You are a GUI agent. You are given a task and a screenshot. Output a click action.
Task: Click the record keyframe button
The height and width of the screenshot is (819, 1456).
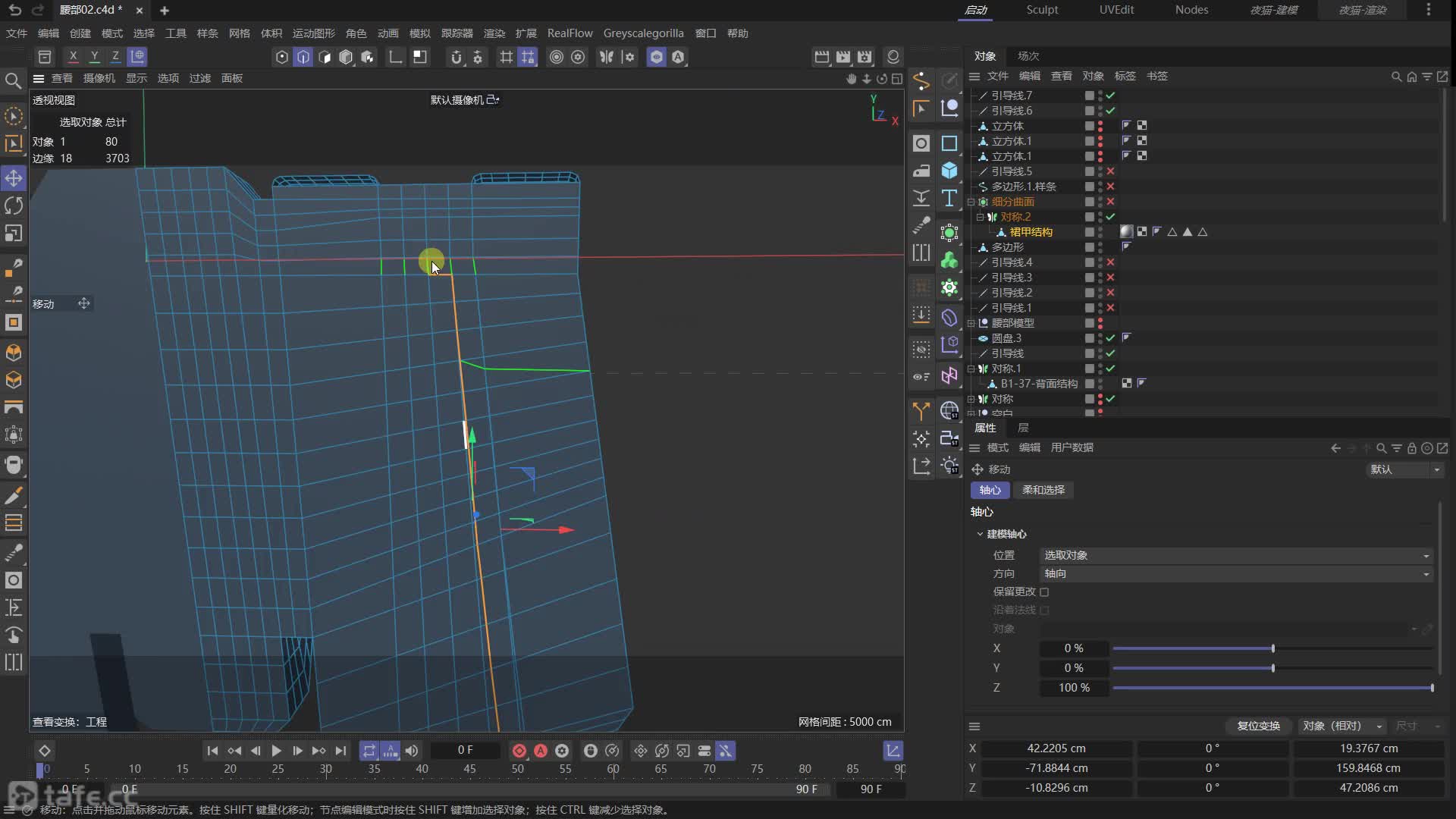519,751
